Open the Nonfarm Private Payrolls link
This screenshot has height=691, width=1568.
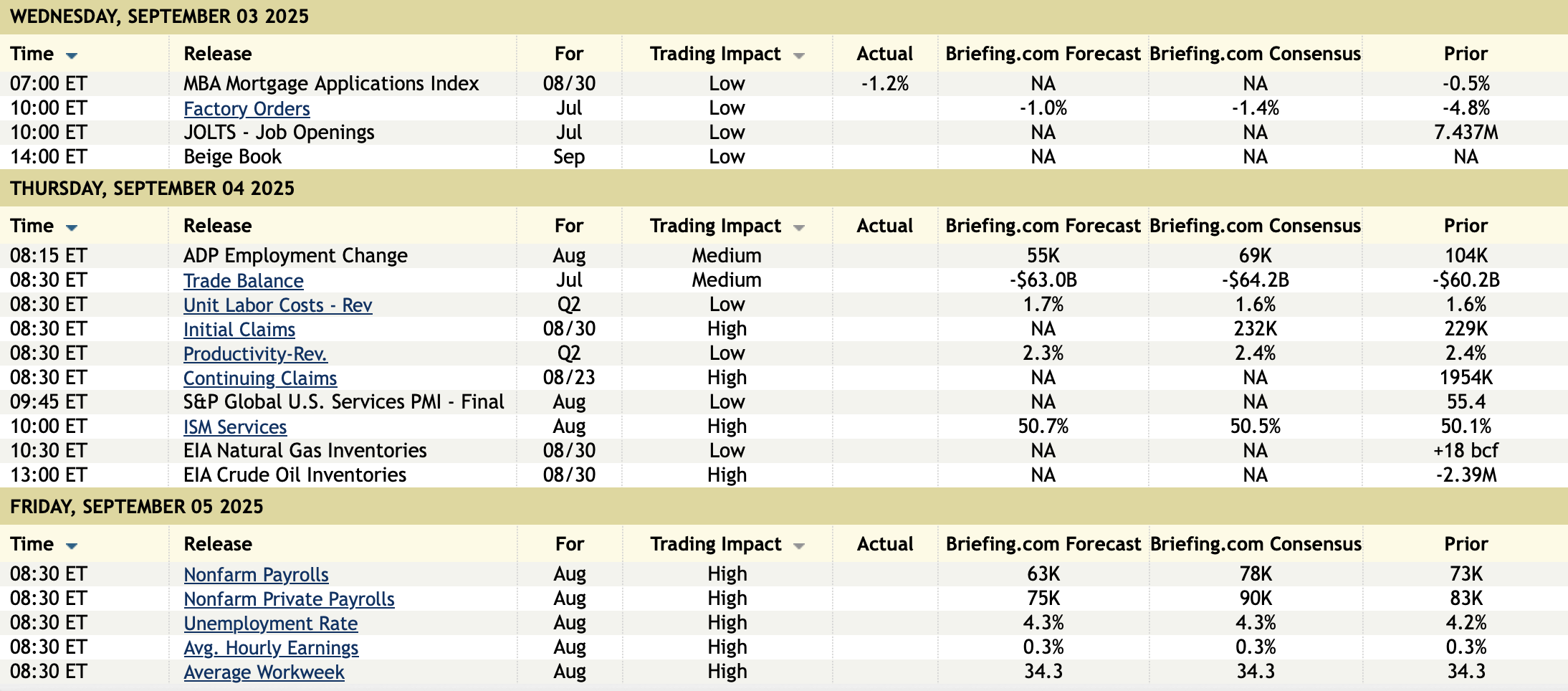(289, 599)
